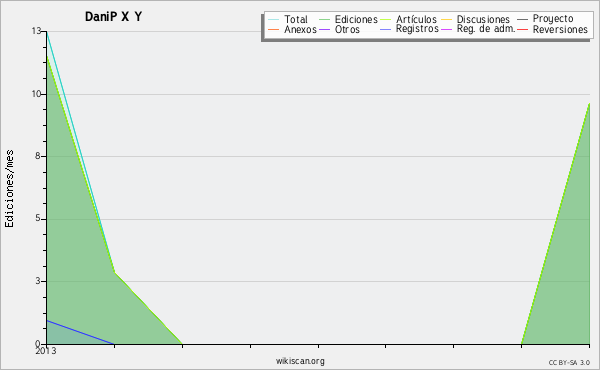Click the wikiscan.org label

(300, 360)
